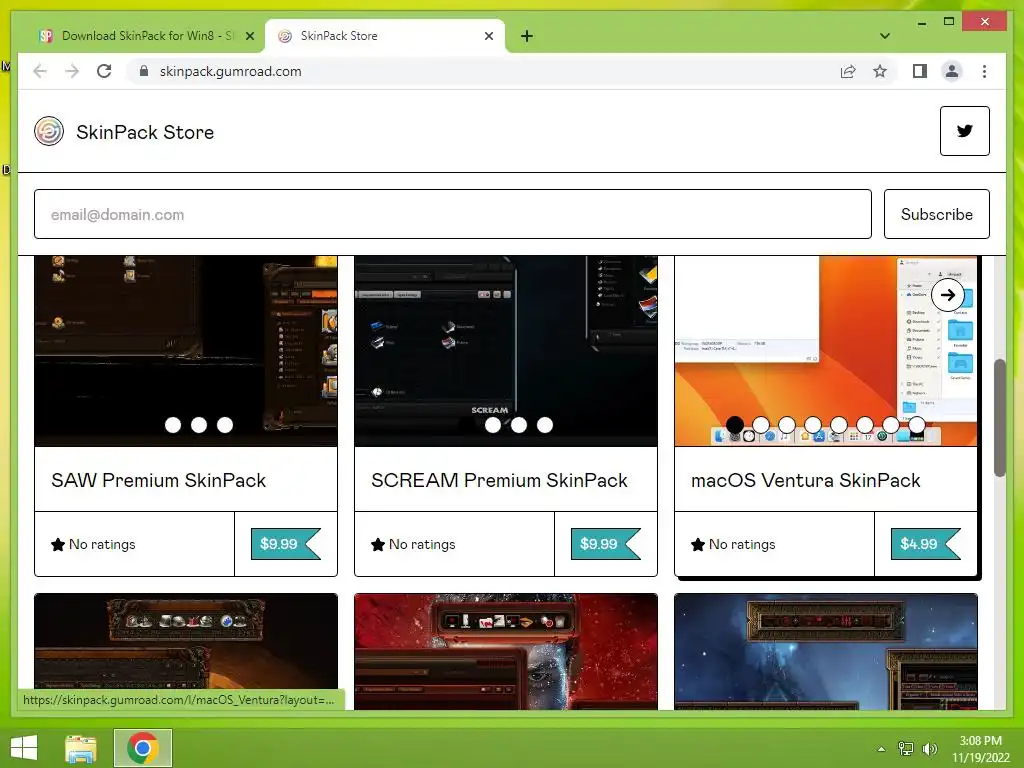
Task: Click the taskbar clock showing 3:08 PM
Action: [980, 749]
